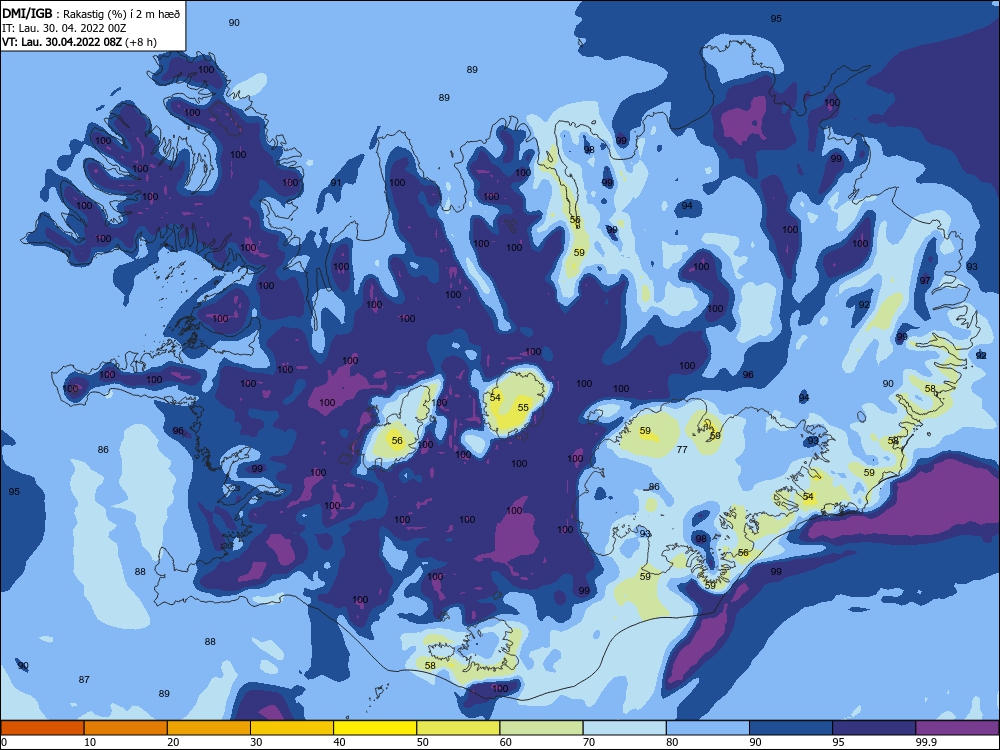Select the legend tick label '20'
Image resolution: width=1000 pixels, height=750 pixels.
click(173, 742)
